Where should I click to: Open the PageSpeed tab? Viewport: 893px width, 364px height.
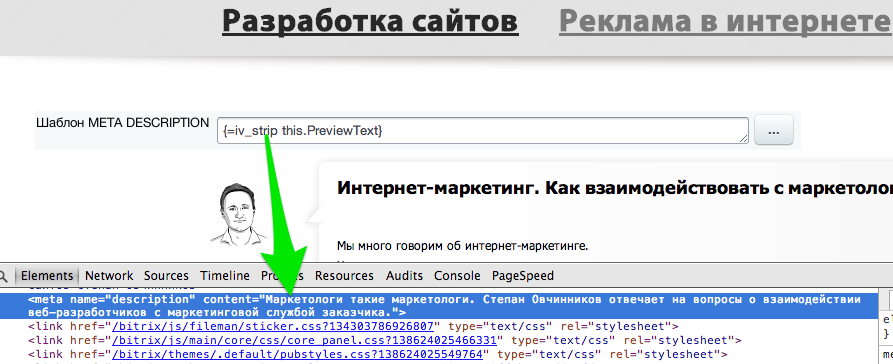523,276
